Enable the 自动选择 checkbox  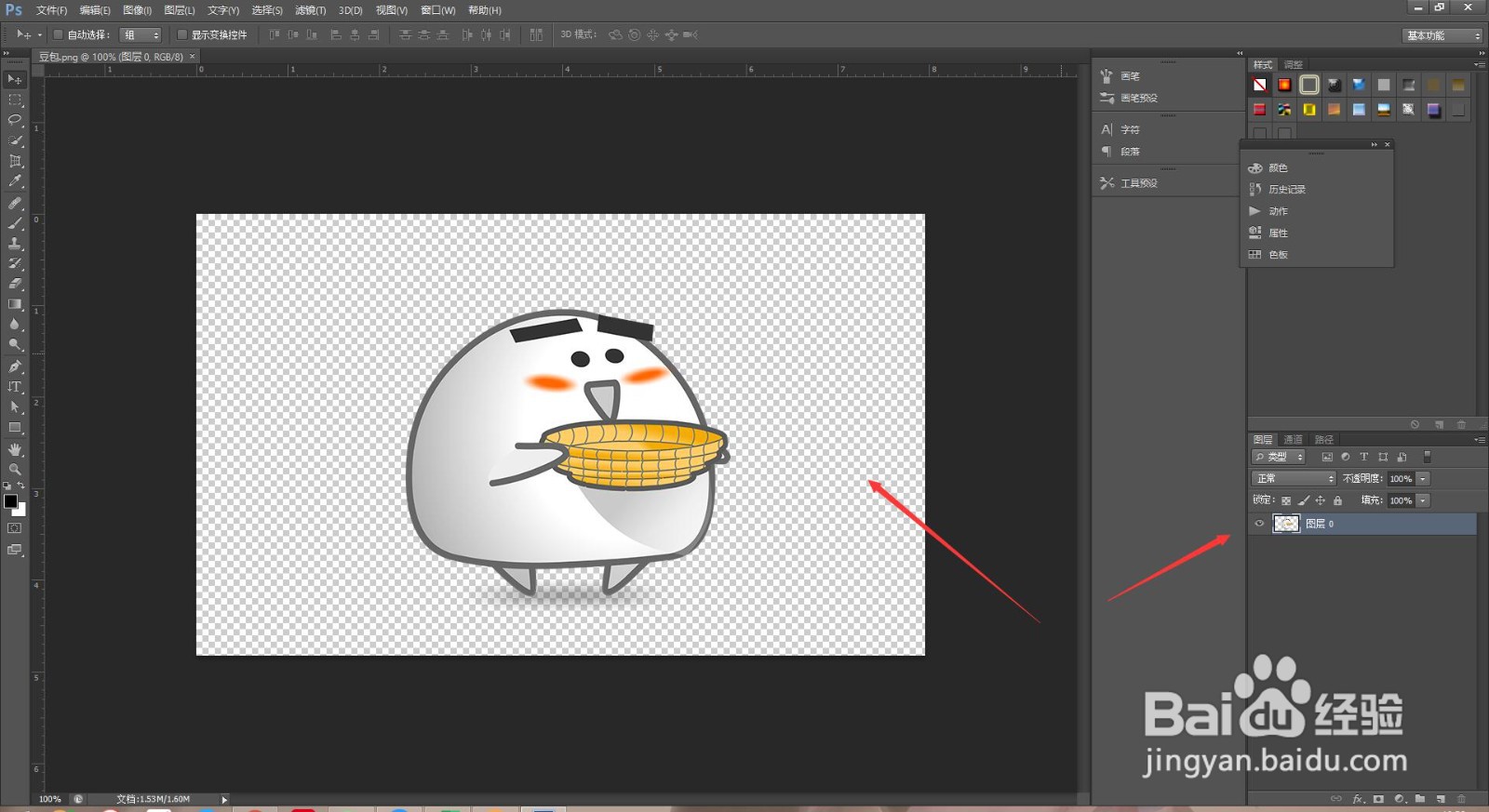[58, 34]
